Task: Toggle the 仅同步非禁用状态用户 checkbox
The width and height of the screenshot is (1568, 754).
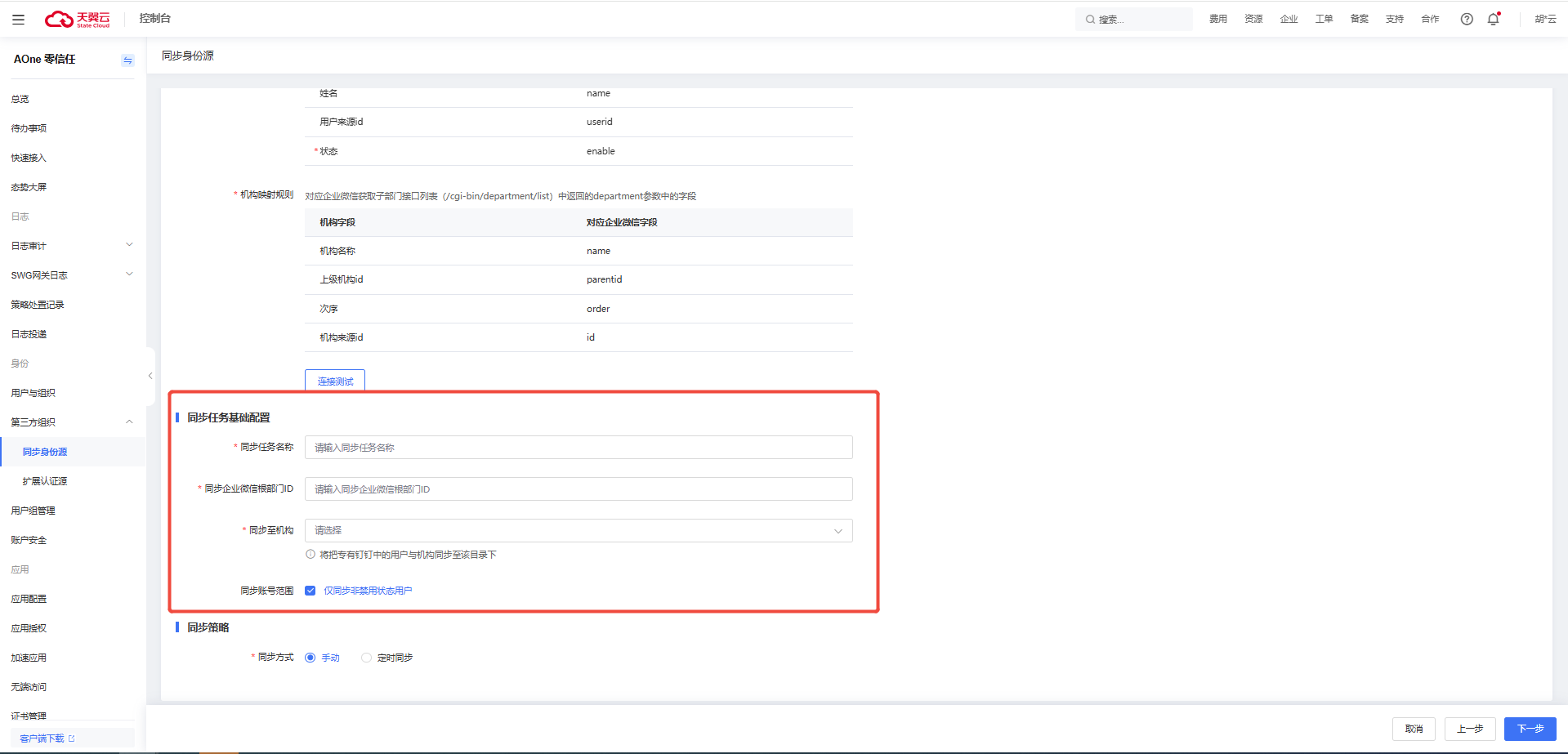Action: click(310, 591)
